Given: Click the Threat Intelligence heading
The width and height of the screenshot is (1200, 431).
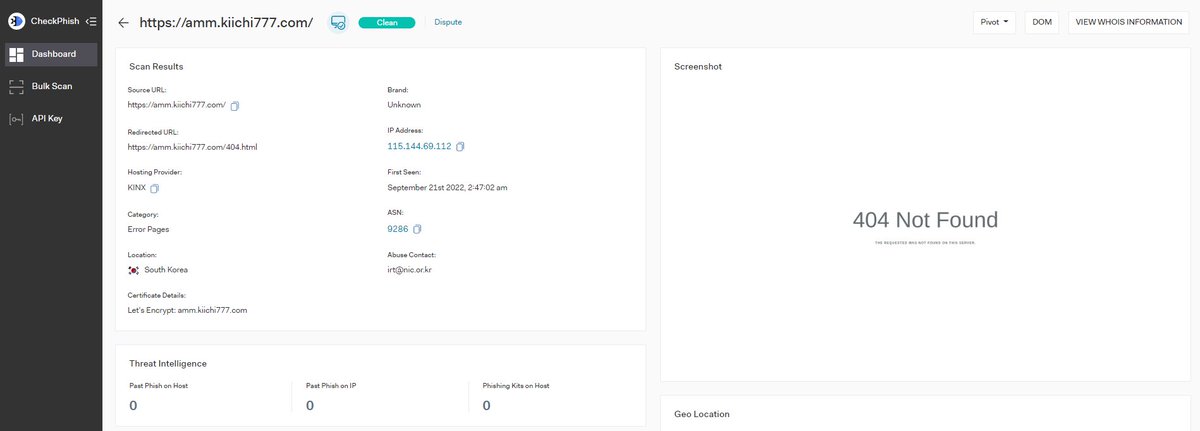Looking at the screenshot, I should [x=168, y=364].
